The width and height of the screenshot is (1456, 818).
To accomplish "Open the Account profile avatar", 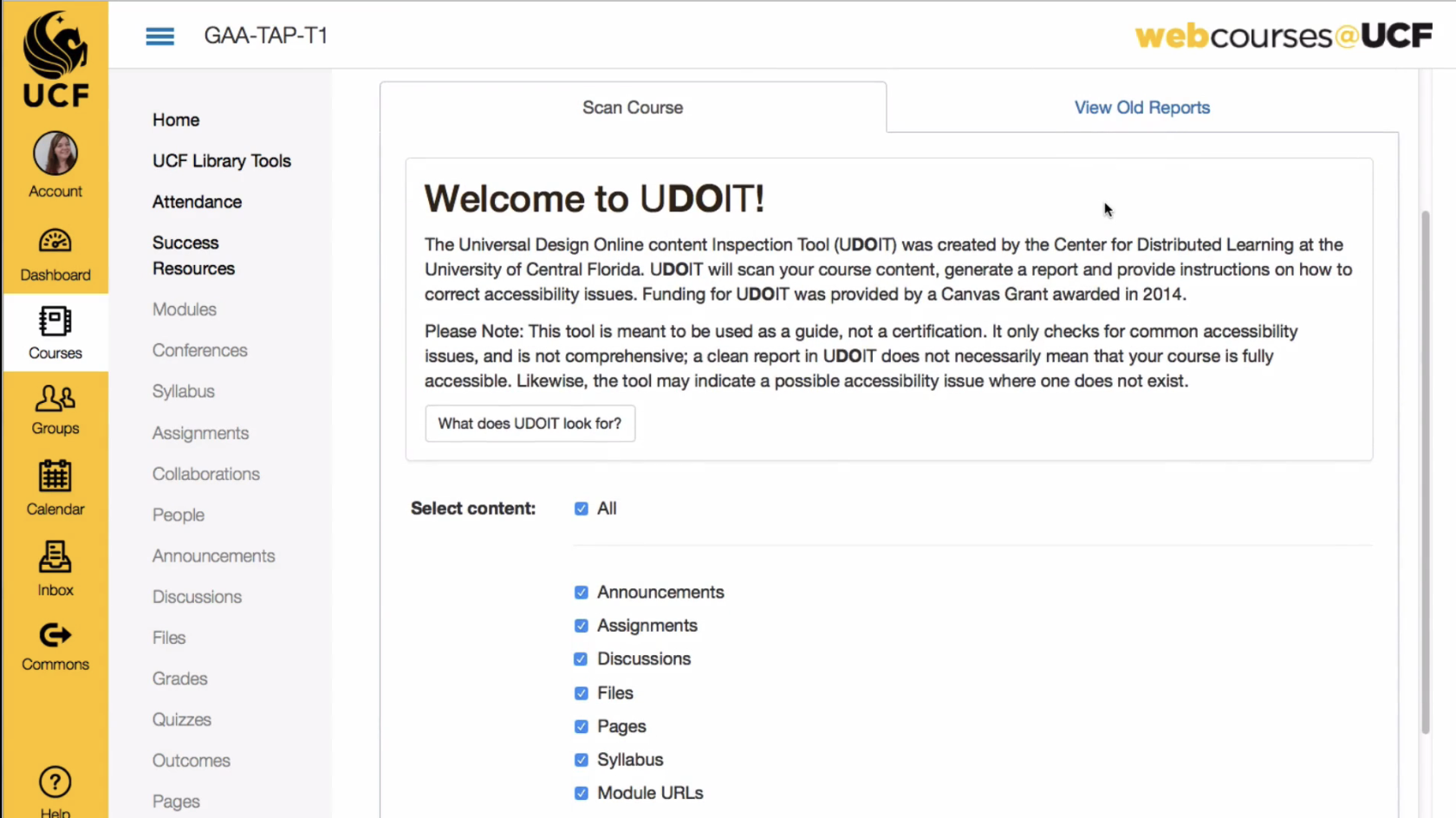I will pos(55,153).
